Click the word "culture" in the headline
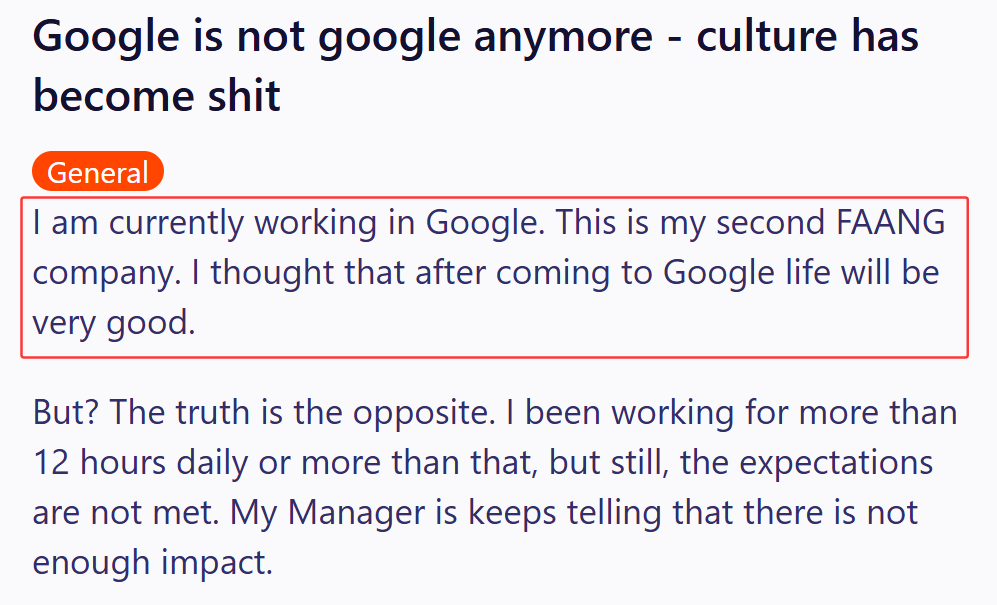The height and width of the screenshot is (605, 997). pyautogui.click(x=767, y=36)
